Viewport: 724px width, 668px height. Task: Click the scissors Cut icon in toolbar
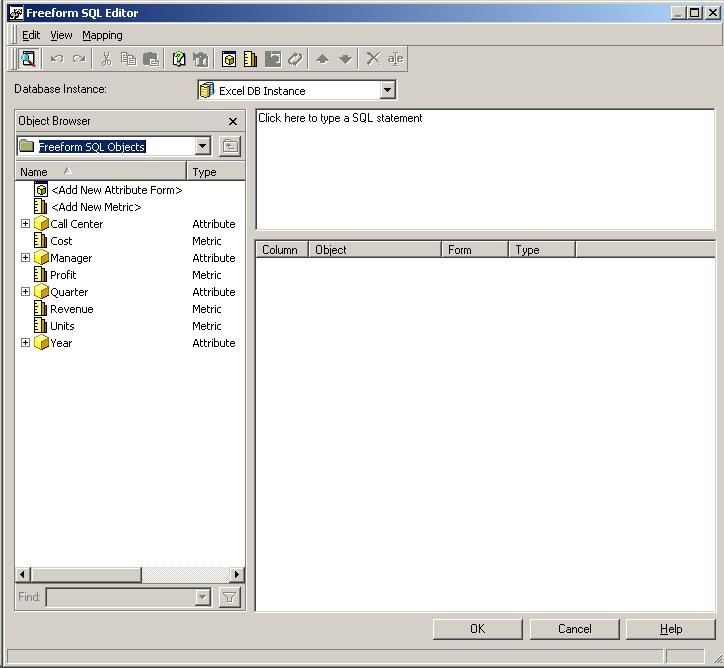(x=106, y=59)
